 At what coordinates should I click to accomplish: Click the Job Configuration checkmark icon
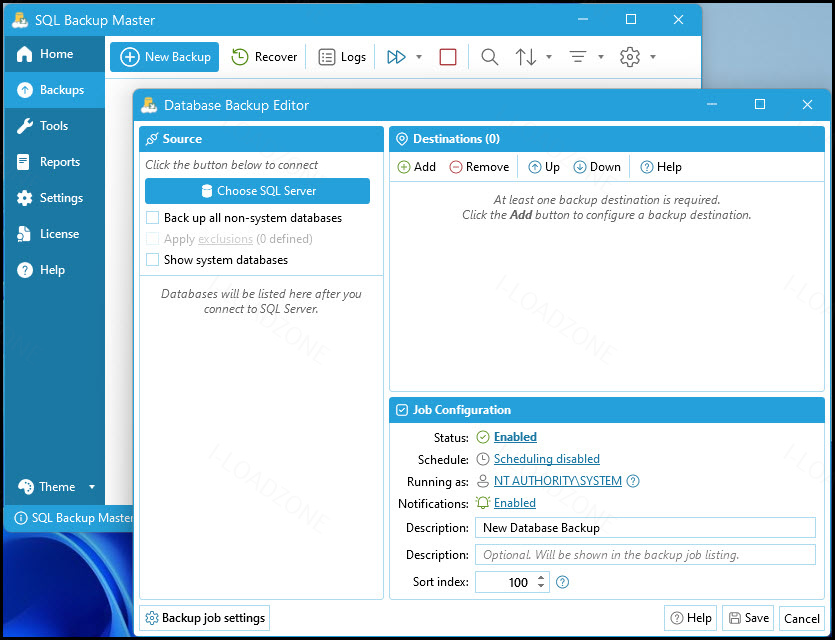402,410
